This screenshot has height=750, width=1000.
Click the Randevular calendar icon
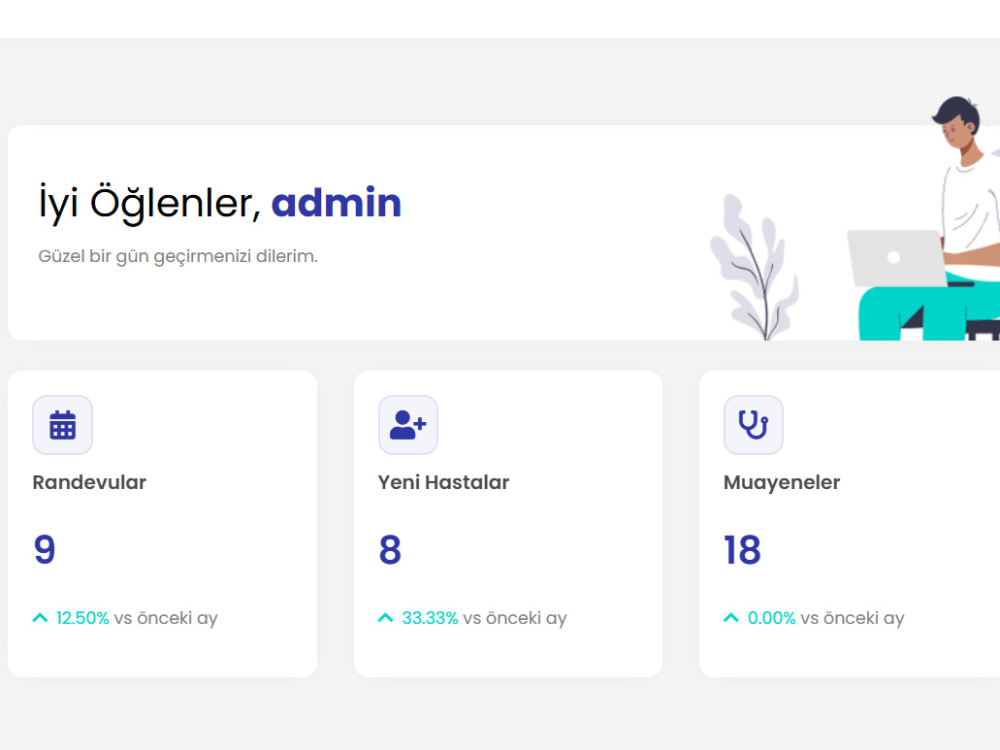[x=62, y=425]
